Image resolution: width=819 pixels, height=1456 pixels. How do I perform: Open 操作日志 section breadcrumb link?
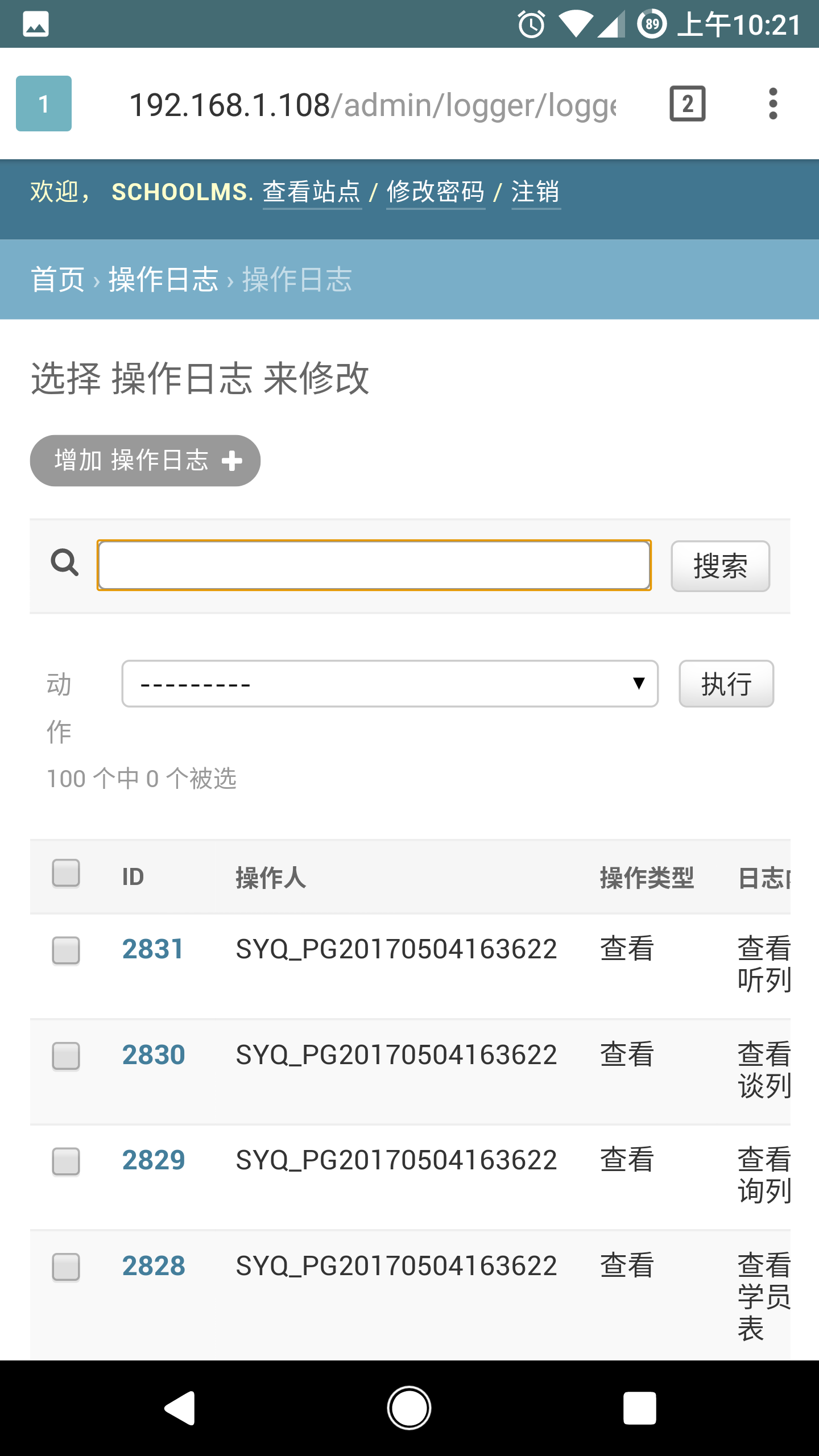pyautogui.click(x=164, y=279)
